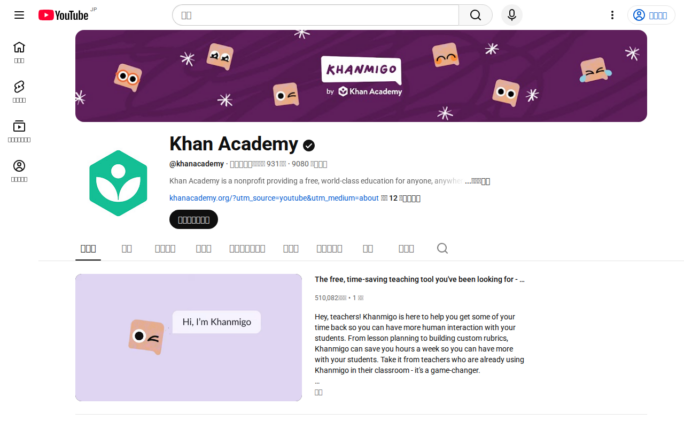Image resolution: width=684 pixels, height=428 pixels.
Task: Open the three-dot settings menu
Action: 612,15
